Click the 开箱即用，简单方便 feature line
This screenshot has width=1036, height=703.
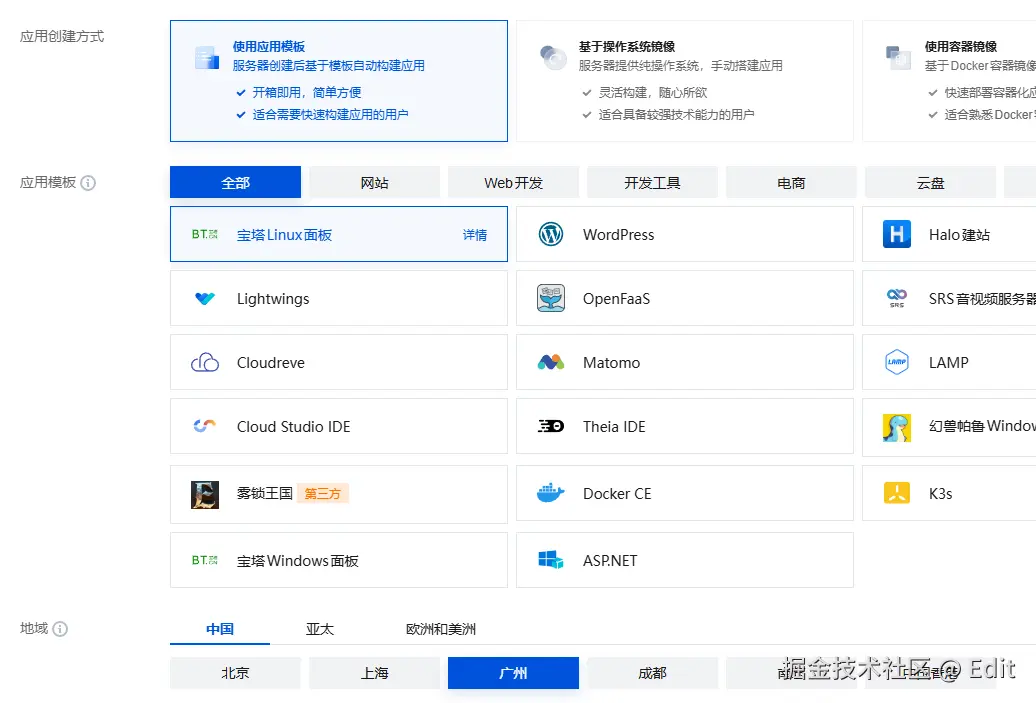click(307, 92)
